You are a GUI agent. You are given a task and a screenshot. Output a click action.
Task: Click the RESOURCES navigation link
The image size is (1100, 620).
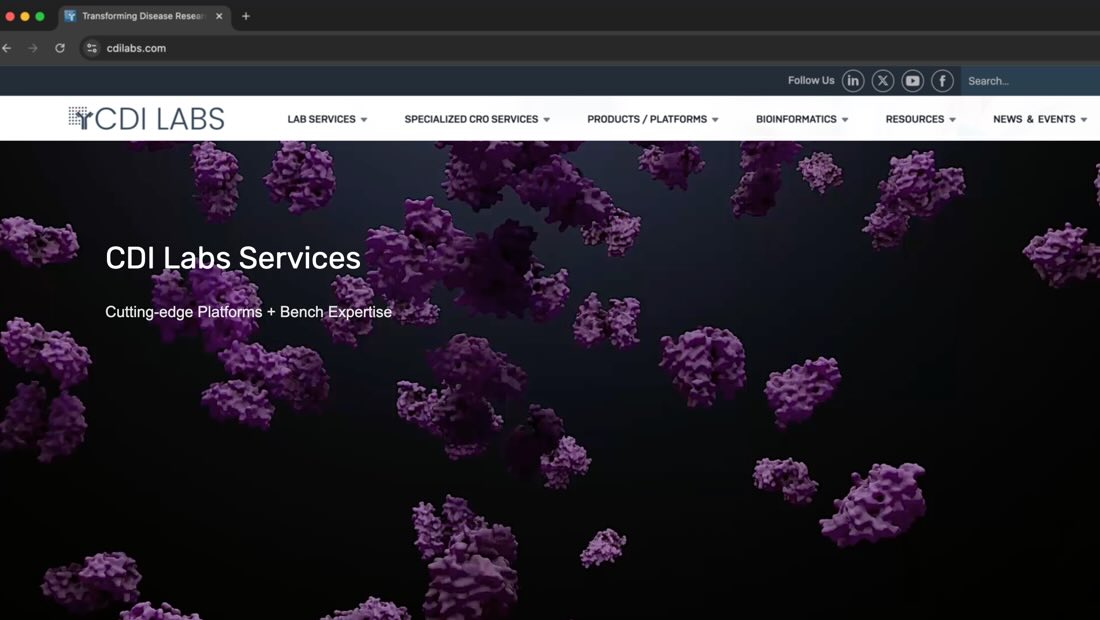[914, 118]
